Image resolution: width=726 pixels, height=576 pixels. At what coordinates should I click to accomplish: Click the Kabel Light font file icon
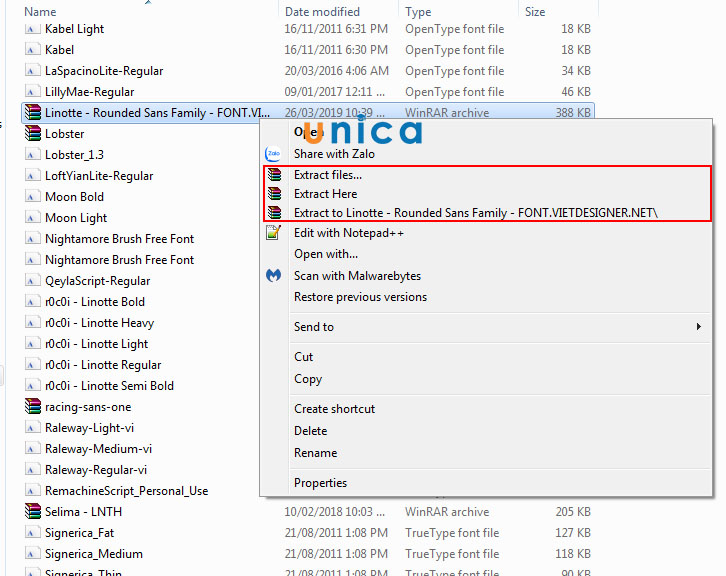pyautogui.click(x=33, y=29)
